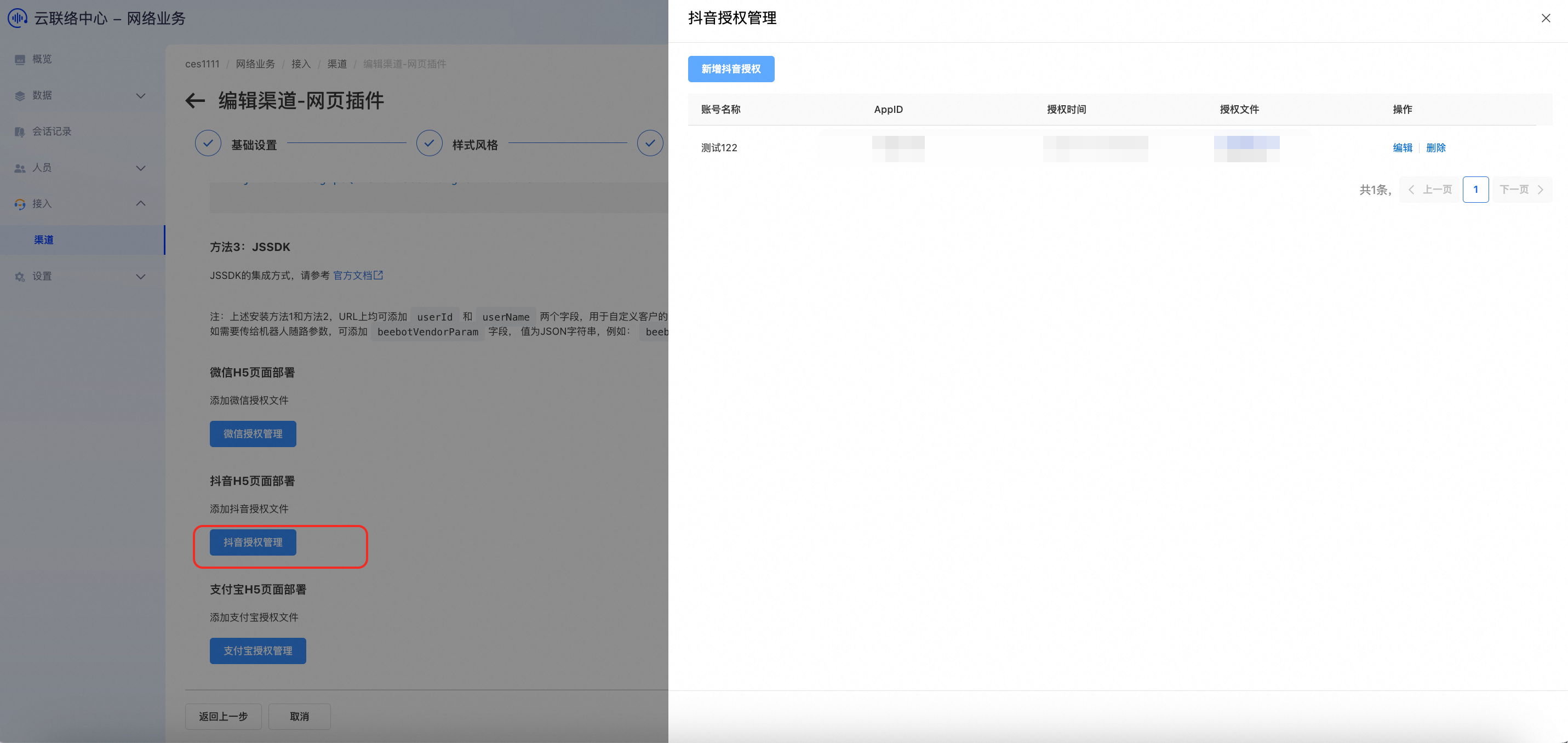The image size is (1568, 743).
Task: Click the 授权时间 column header
Action: pyautogui.click(x=1067, y=110)
